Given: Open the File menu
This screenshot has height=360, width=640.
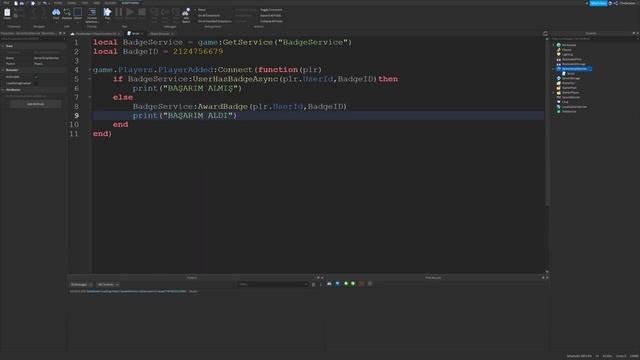Looking at the screenshot, I should (x=6, y=3).
